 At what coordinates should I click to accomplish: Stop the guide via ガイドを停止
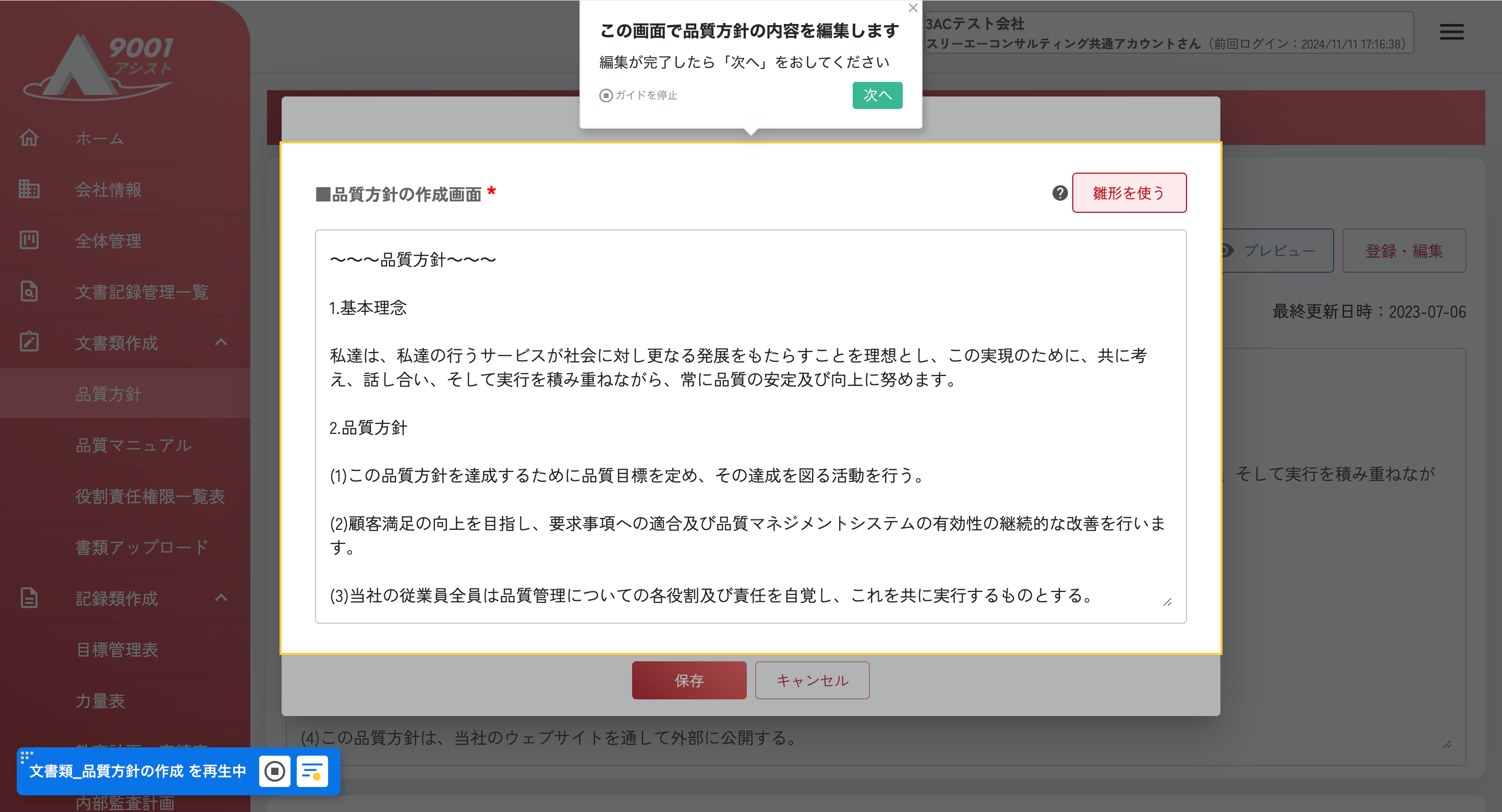point(638,95)
